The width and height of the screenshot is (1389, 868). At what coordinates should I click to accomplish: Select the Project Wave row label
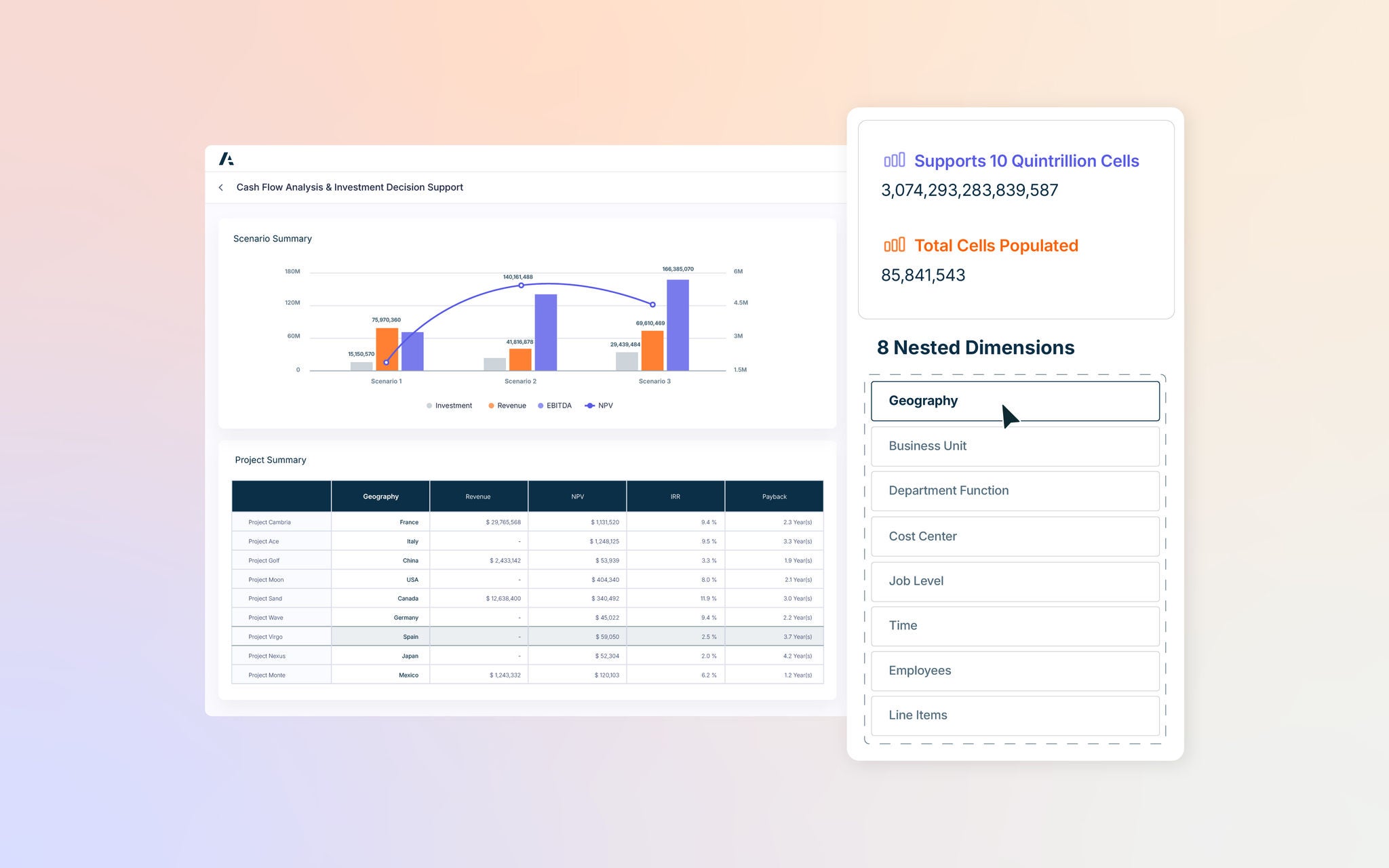pyautogui.click(x=266, y=618)
